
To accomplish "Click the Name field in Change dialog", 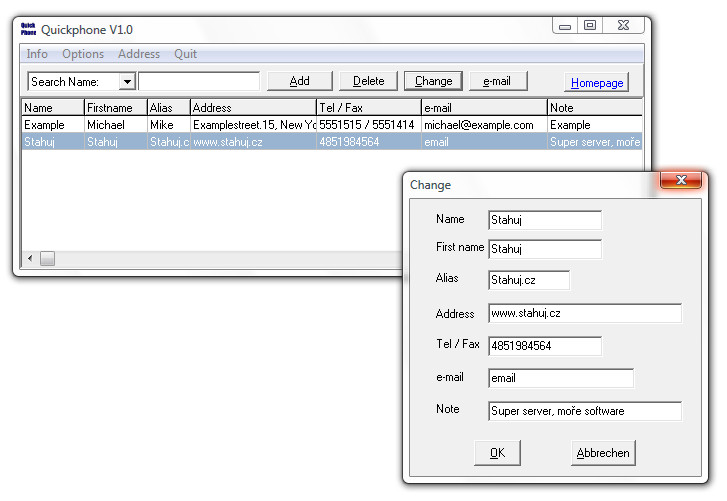I will point(545,220).
